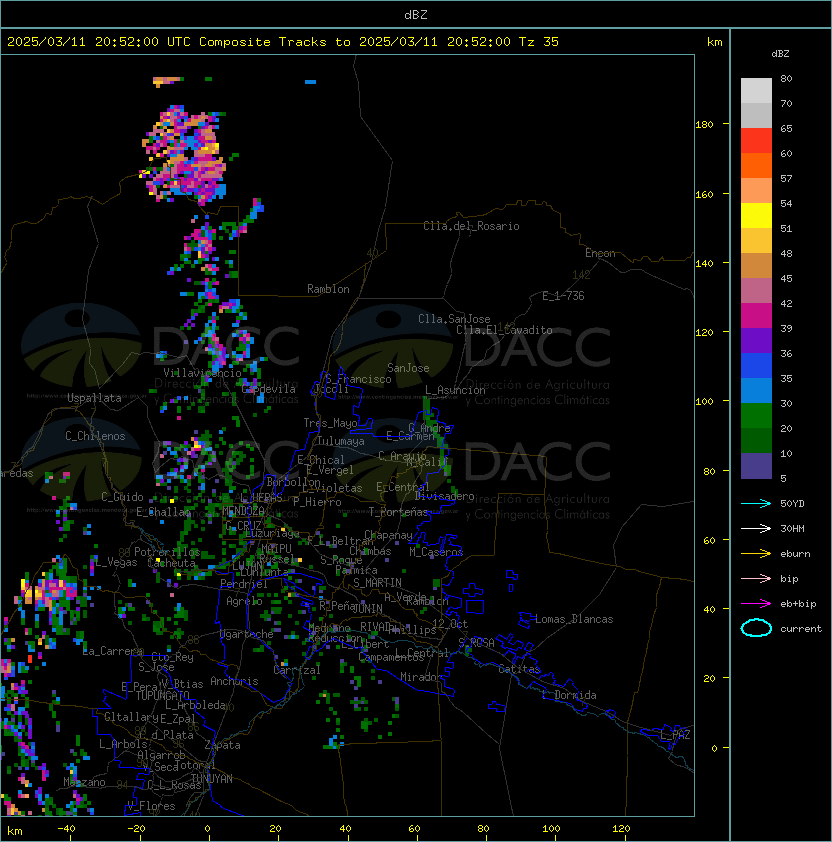Click the 'dBZ' heading above the color scale
The image size is (832, 842).
780,54
